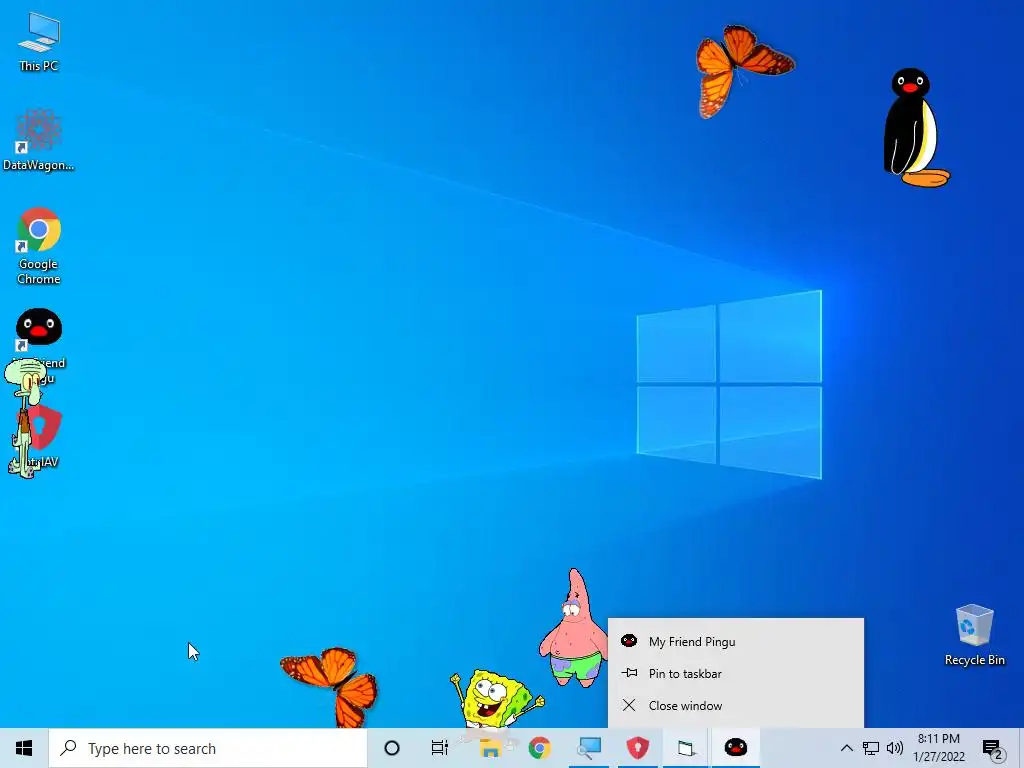Click the Pingu penguin character on desktop
This screenshot has height=768, width=1024.
pyautogui.click(x=916, y=128)
